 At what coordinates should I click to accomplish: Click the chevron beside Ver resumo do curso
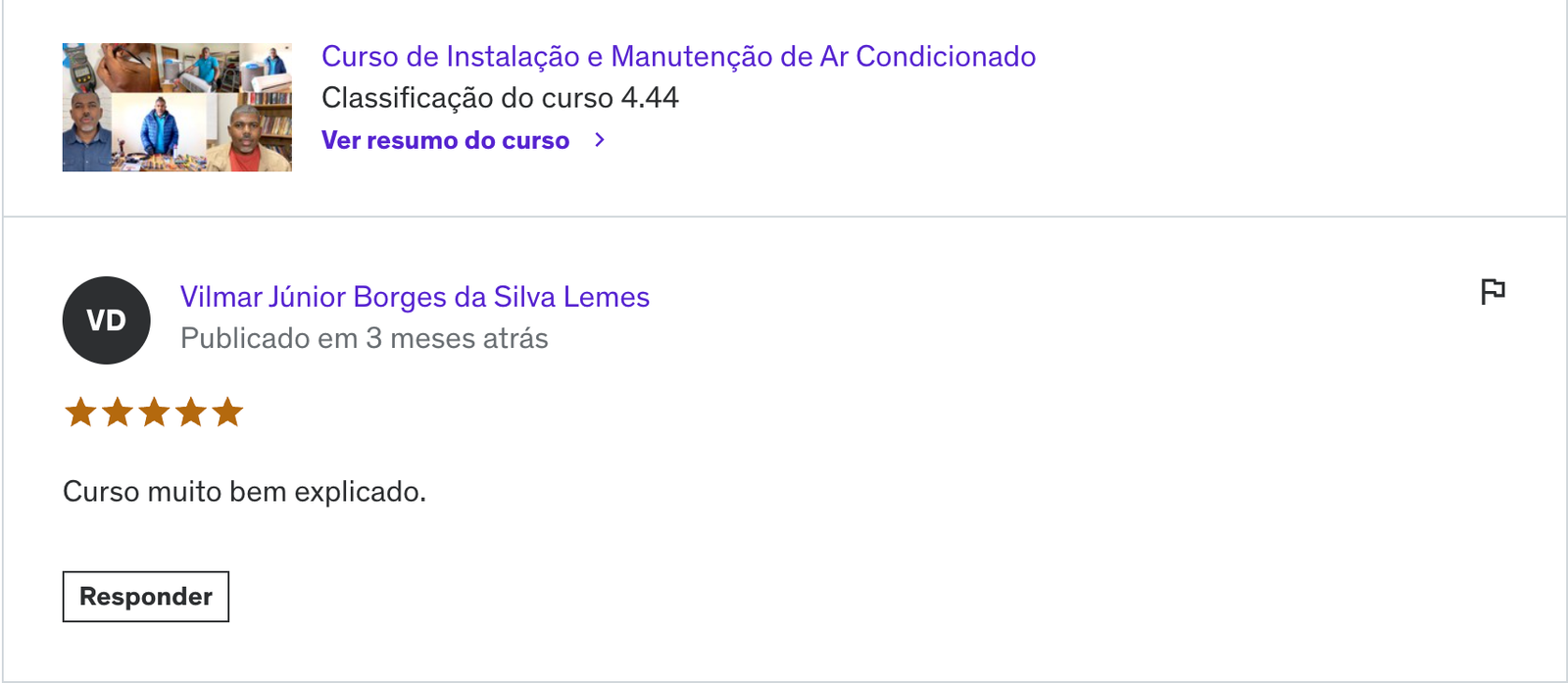point(600,140)
